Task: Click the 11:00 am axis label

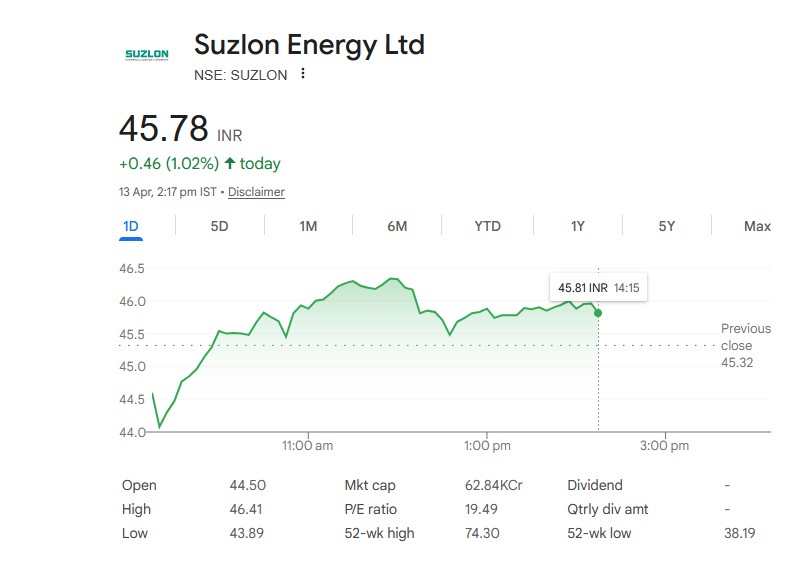Action: coord(307,446)
